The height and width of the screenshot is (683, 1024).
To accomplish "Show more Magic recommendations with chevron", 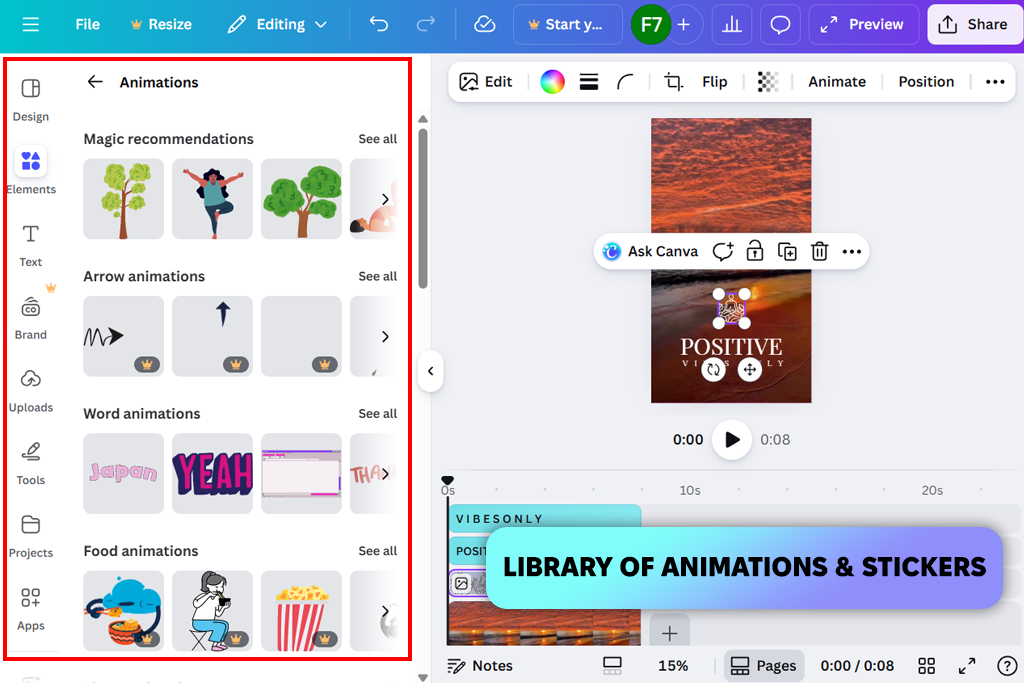I will coord(385,199).
